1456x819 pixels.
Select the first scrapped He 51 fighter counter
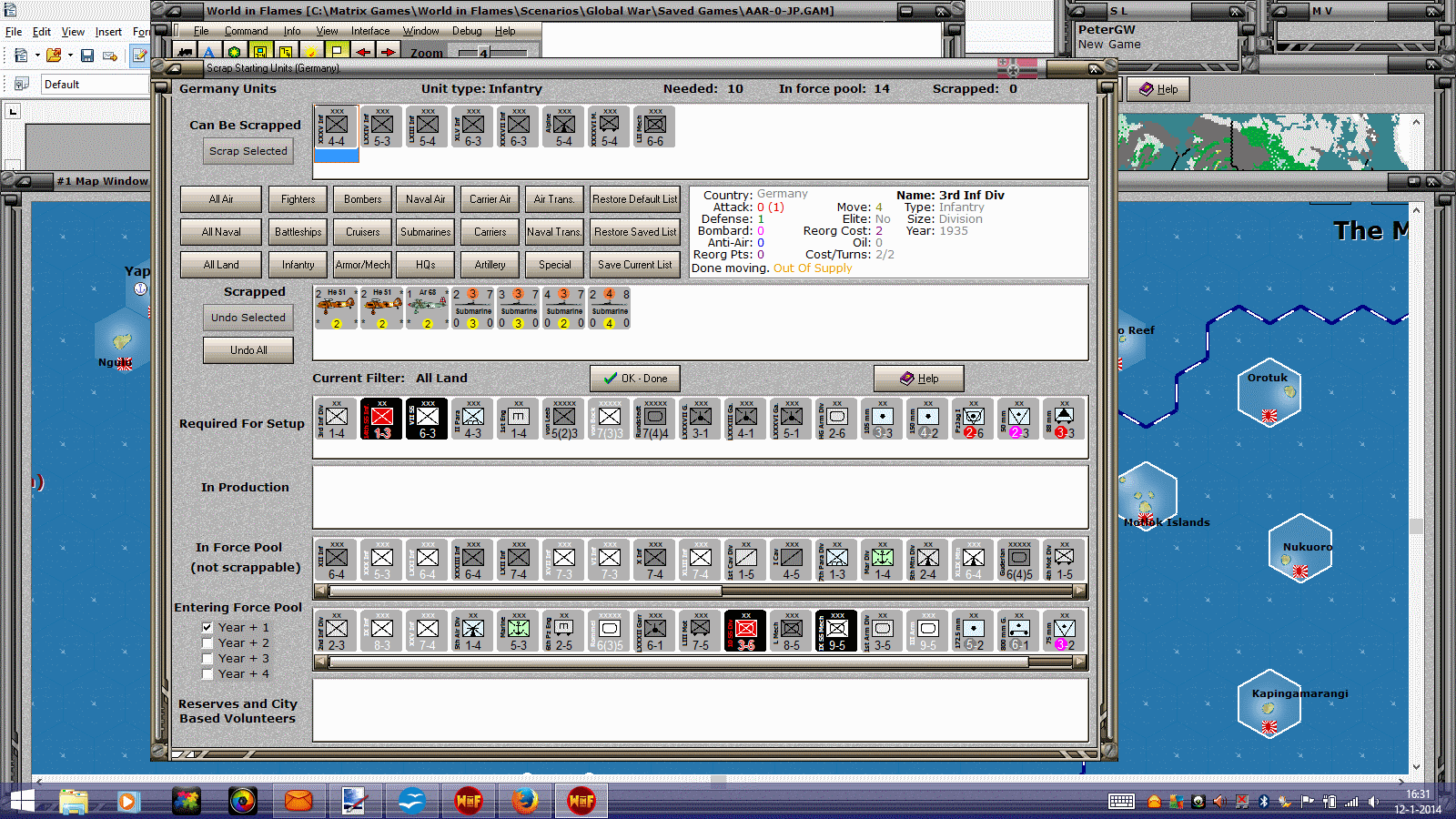[x=336, y=308]
